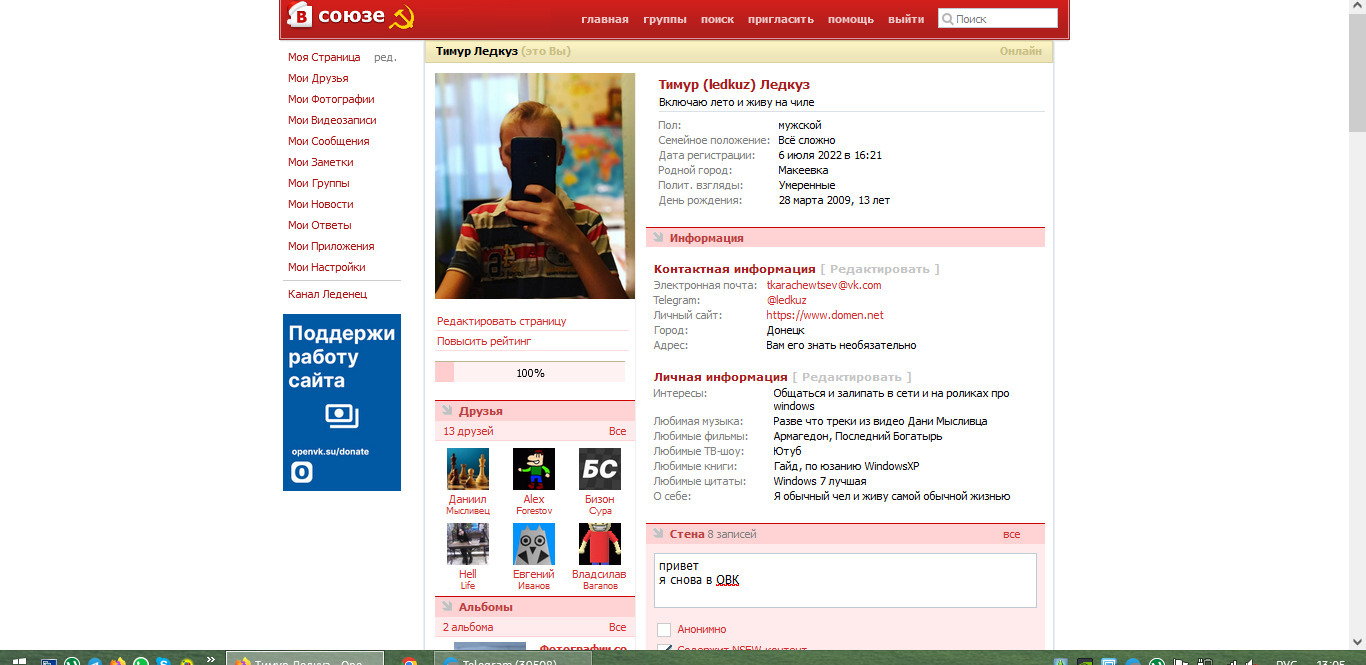Open пригласить in the top menu
This screenshot has width=1366, height=665.
click(781, 19)
